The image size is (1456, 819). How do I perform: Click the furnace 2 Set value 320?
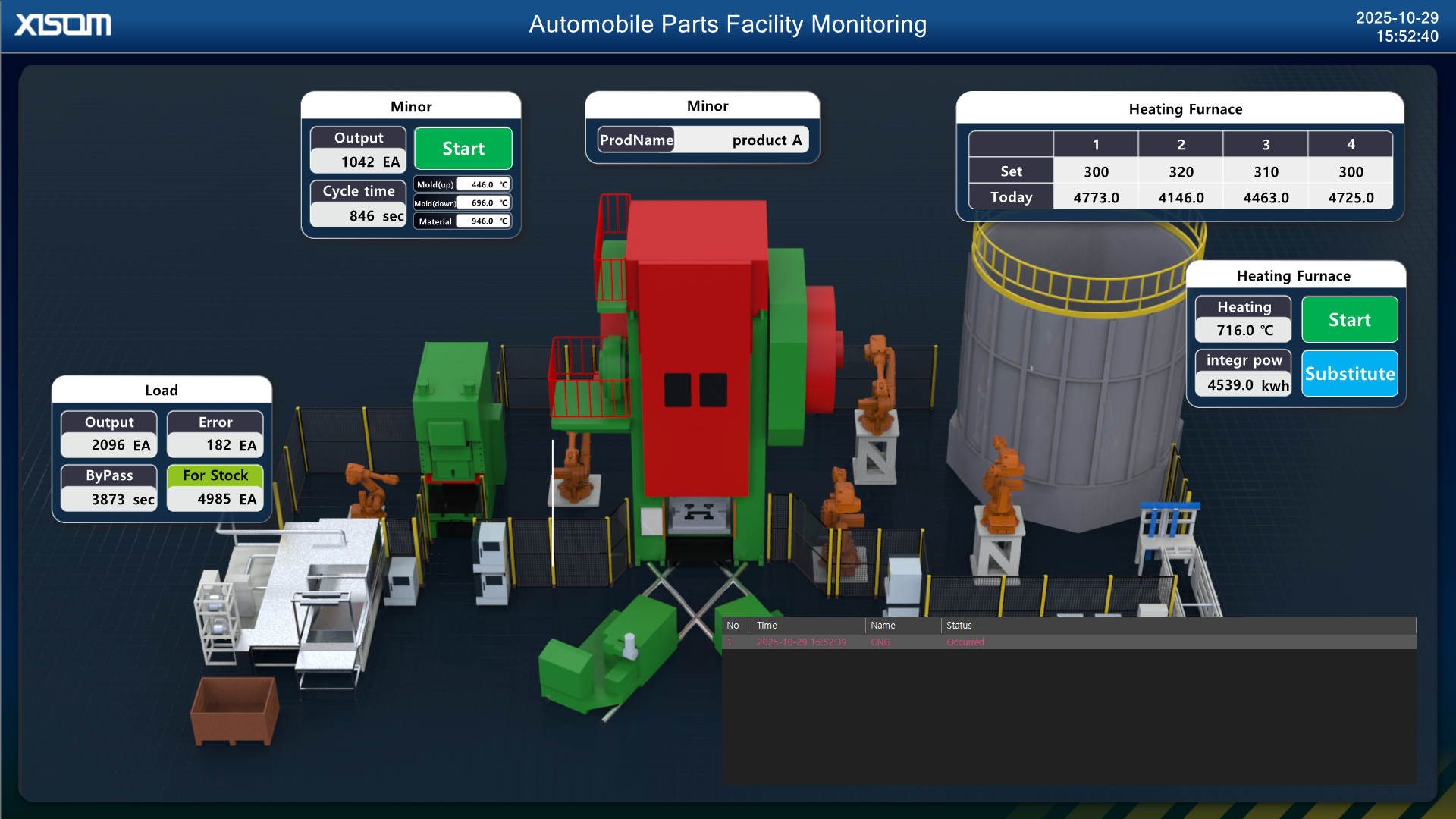point(1180,172)
